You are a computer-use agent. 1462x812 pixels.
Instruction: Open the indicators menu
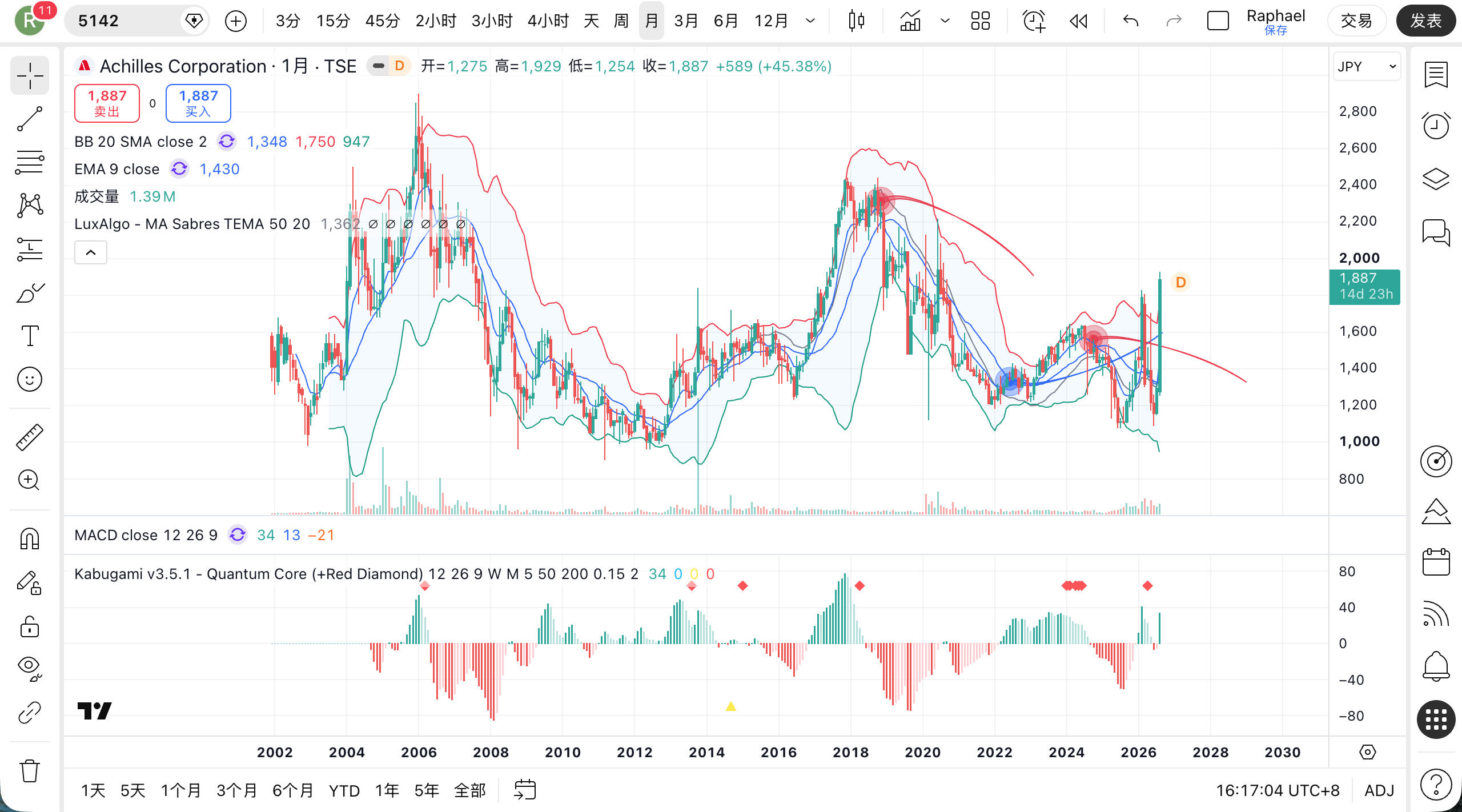[910, 21]
